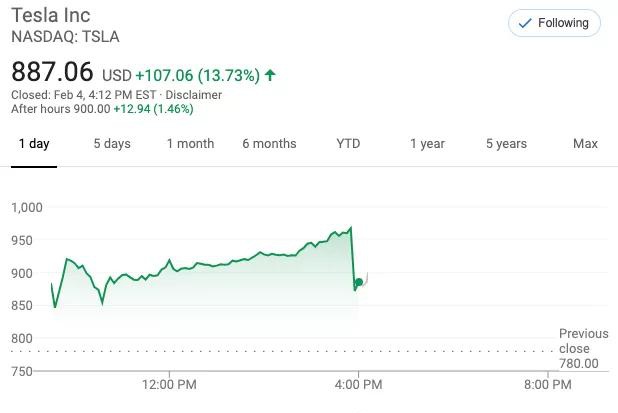Screen dimensions: 618x413
Task: Click the 12:00 PM axis label
Action: [x=169, y=384]
